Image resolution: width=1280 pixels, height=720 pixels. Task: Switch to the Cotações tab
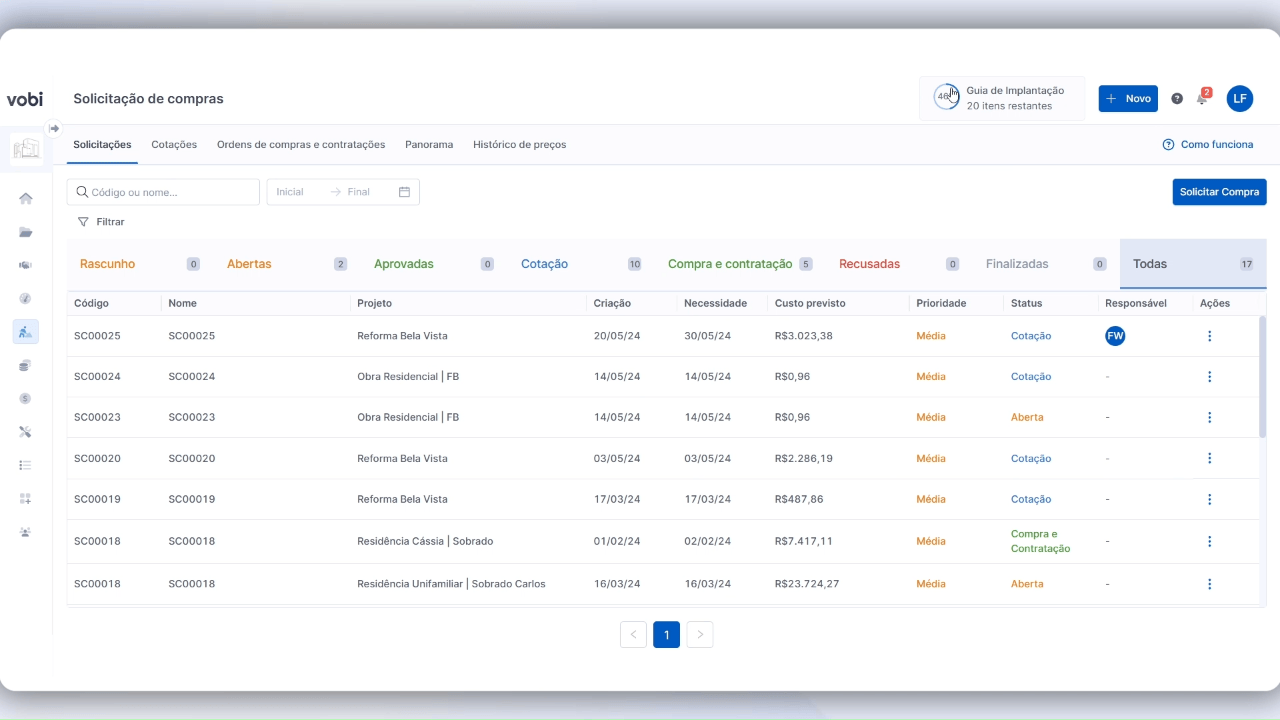(x=174, y=145)
